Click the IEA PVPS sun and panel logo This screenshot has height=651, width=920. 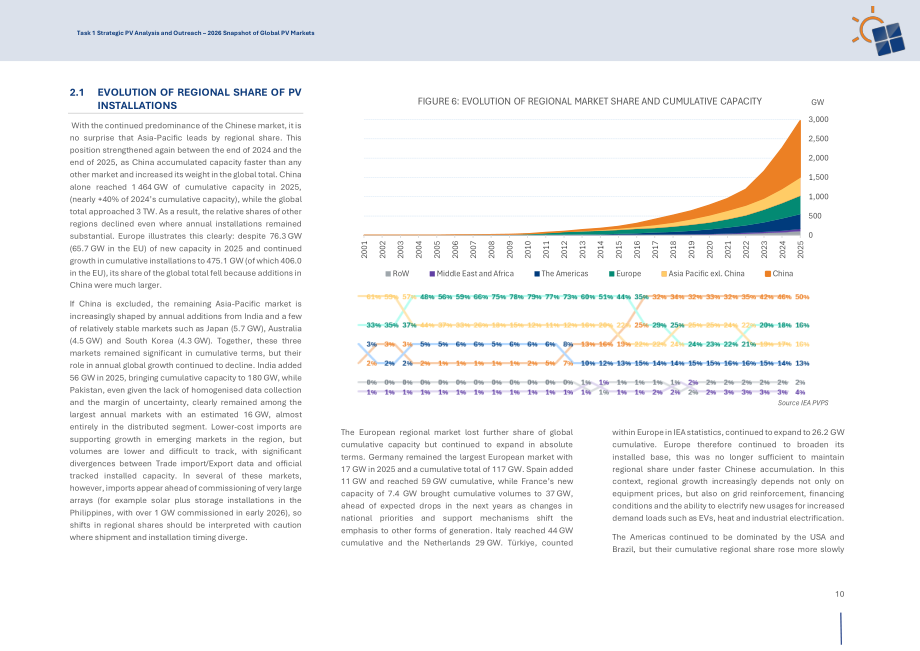point(878,31)
